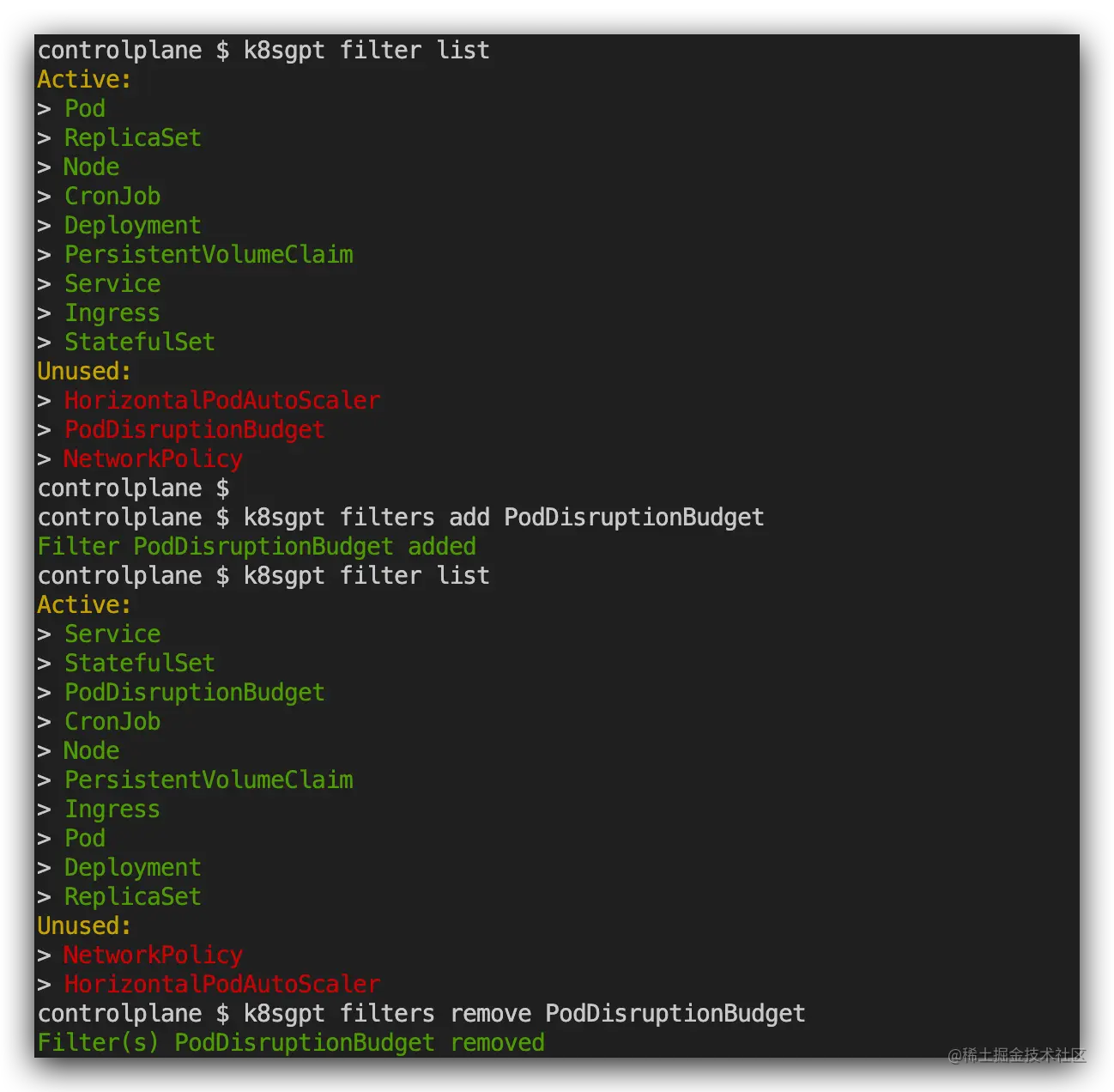Select HorizontalPodAutoScaler at the bottom Unused list

pos(222,985)
